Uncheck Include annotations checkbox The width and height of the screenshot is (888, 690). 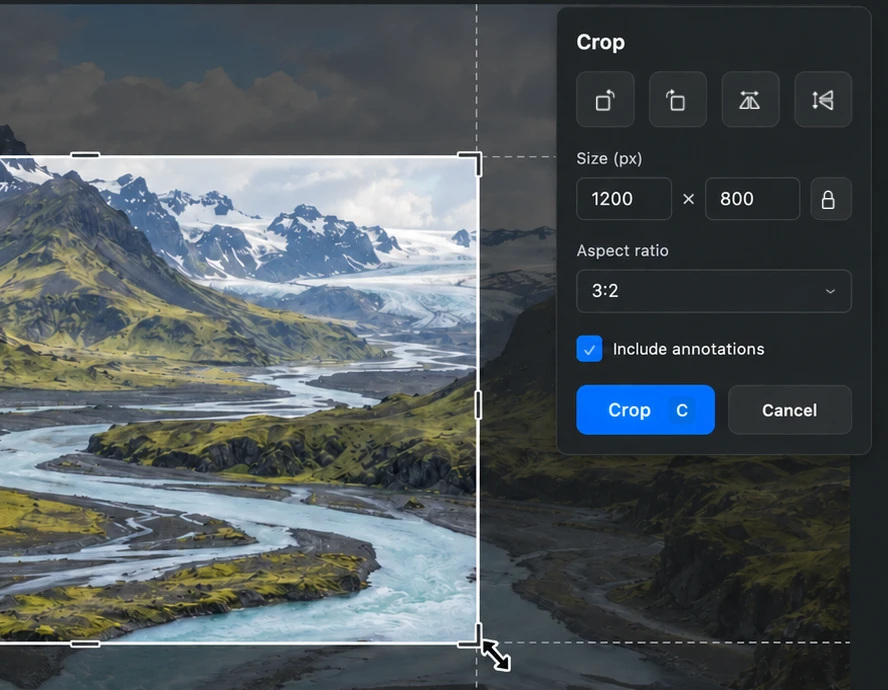589,349
